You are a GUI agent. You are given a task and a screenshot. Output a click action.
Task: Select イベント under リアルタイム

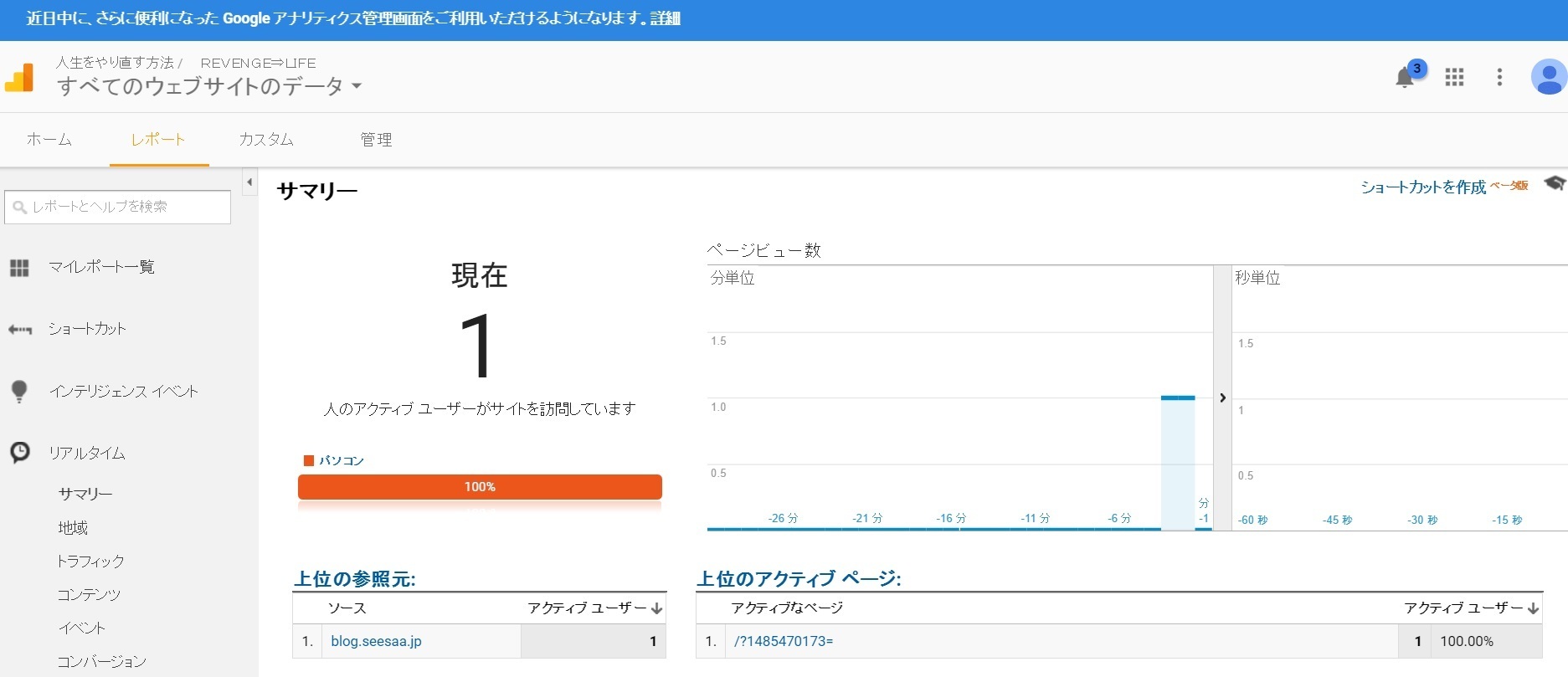point(81,628)
